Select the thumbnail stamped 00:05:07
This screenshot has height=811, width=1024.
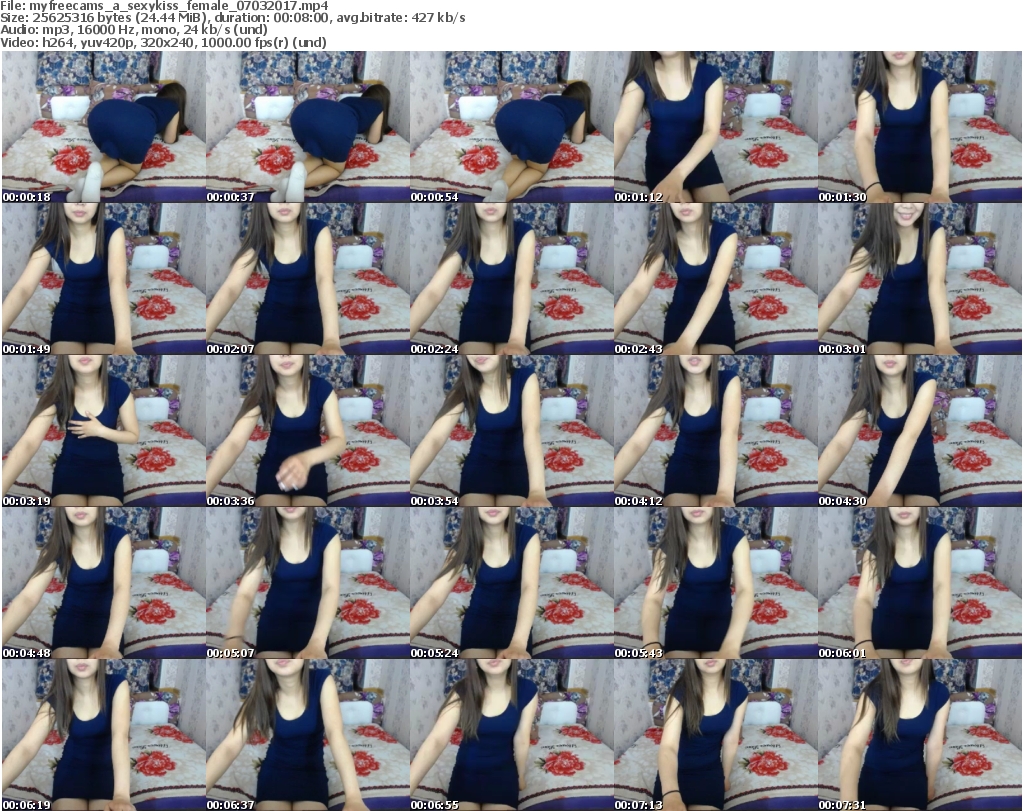tap(308, 584)
